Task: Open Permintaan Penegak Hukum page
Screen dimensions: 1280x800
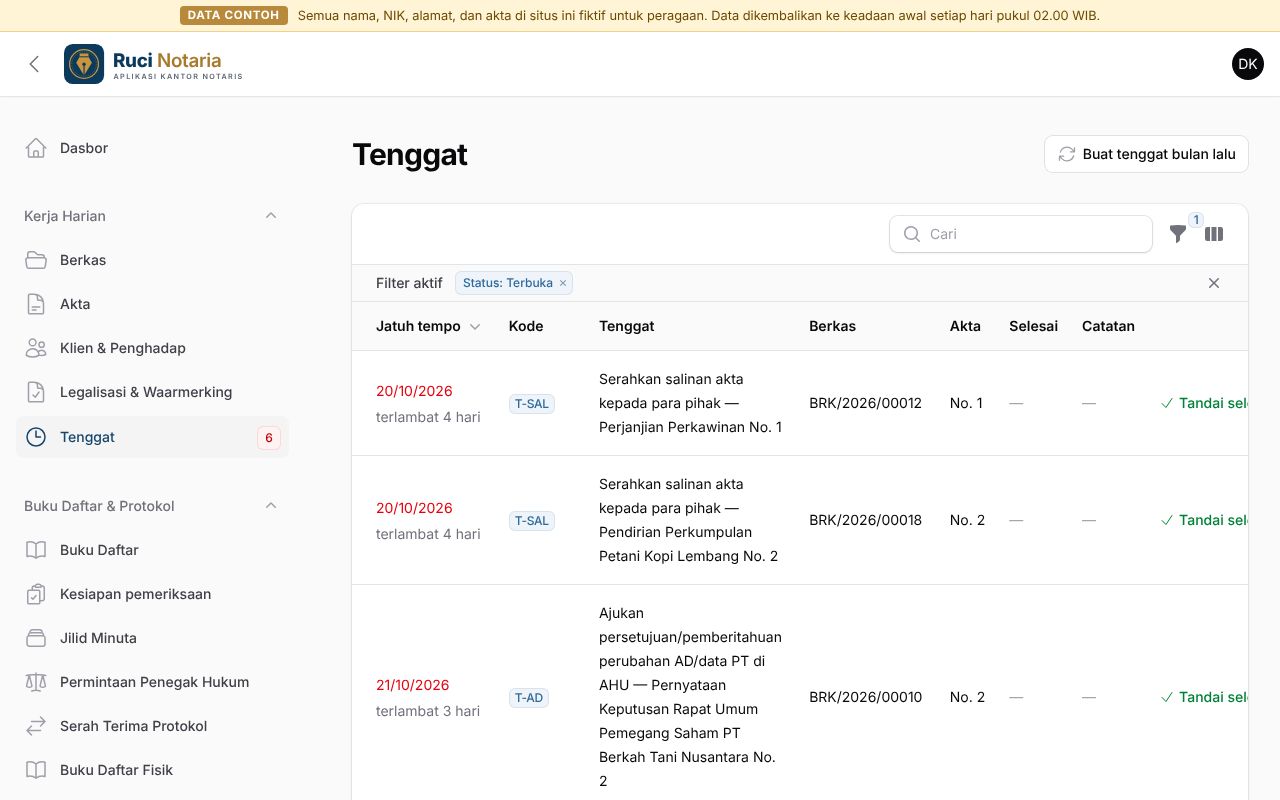Action: (x=153, y=682)
